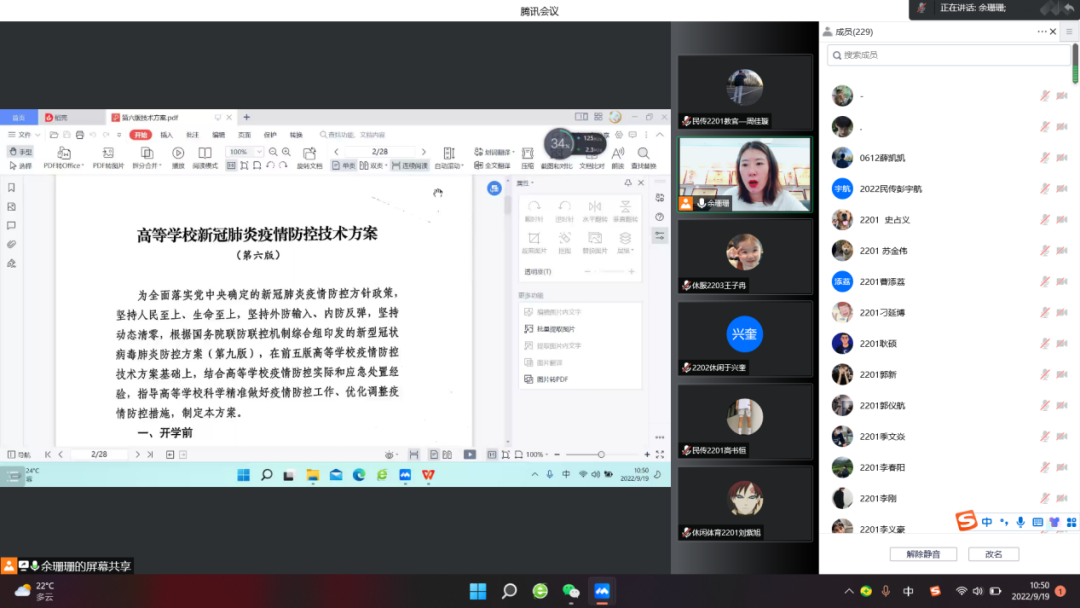Show hidden icons chevron in system tray

point(849,591)
